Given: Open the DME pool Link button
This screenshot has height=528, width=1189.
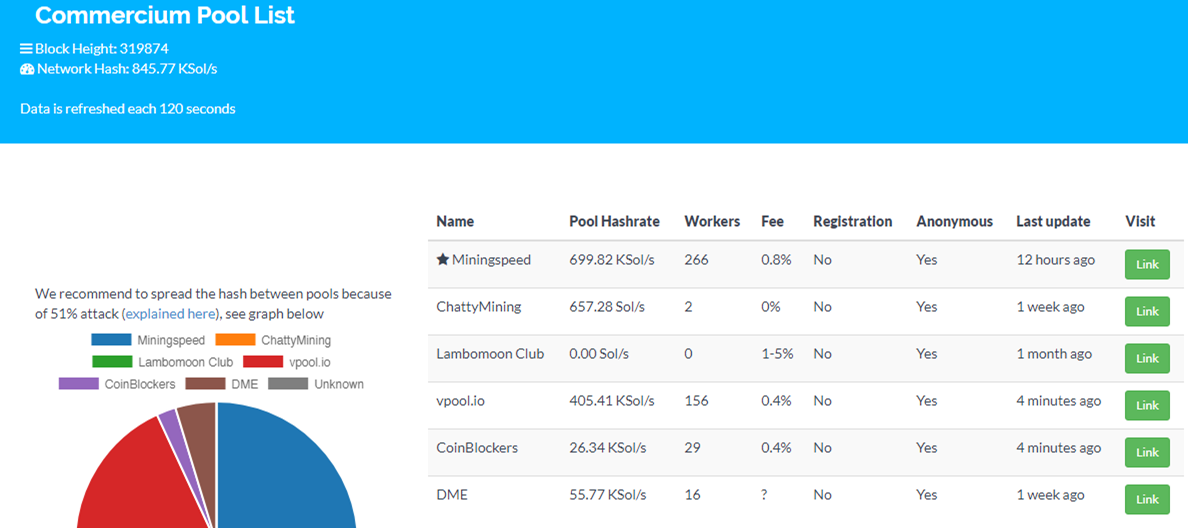Looking at the screenshot, I should 1147,500.
